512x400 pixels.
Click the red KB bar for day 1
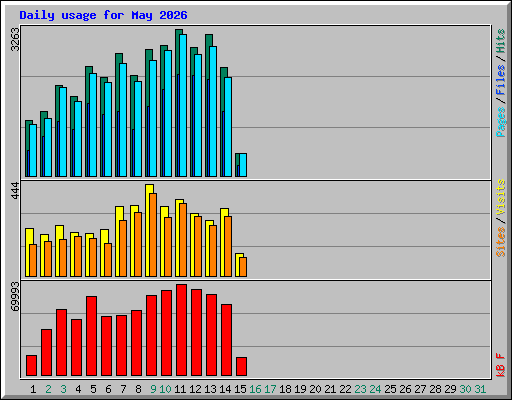point(31,366)
